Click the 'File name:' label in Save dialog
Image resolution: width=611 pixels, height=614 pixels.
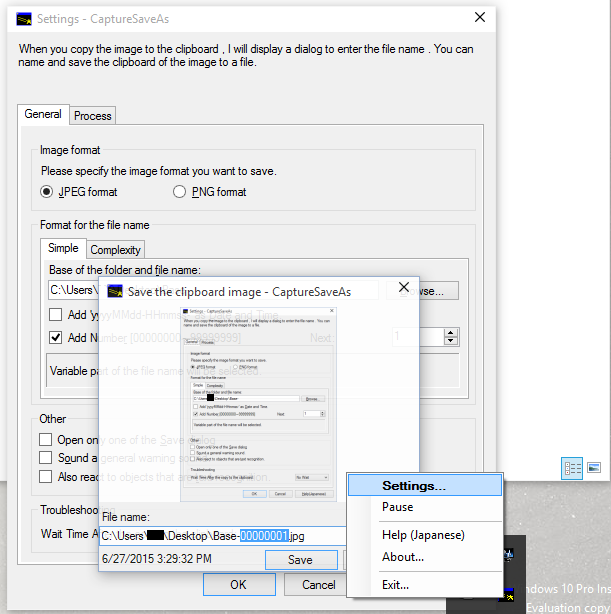point(126,517)
